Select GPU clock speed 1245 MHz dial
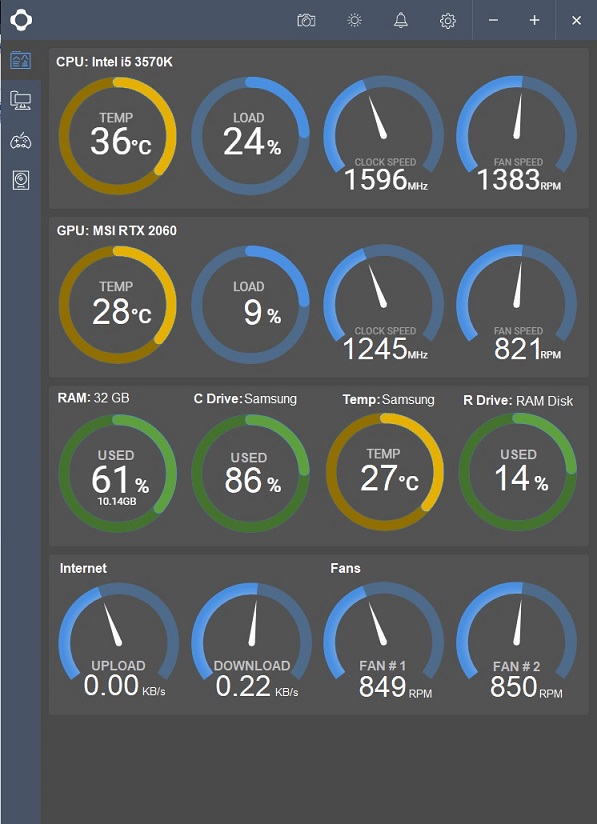The height and width of the screenshot is (824, 597). (x=384, y=303)
